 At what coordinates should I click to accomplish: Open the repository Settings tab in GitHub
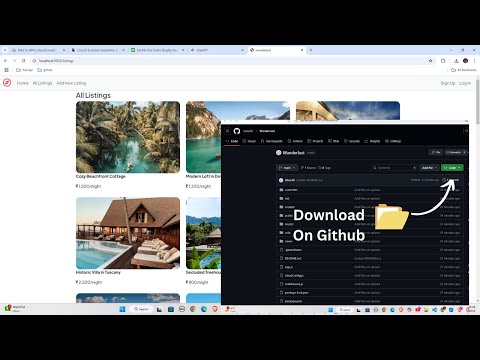393,141
